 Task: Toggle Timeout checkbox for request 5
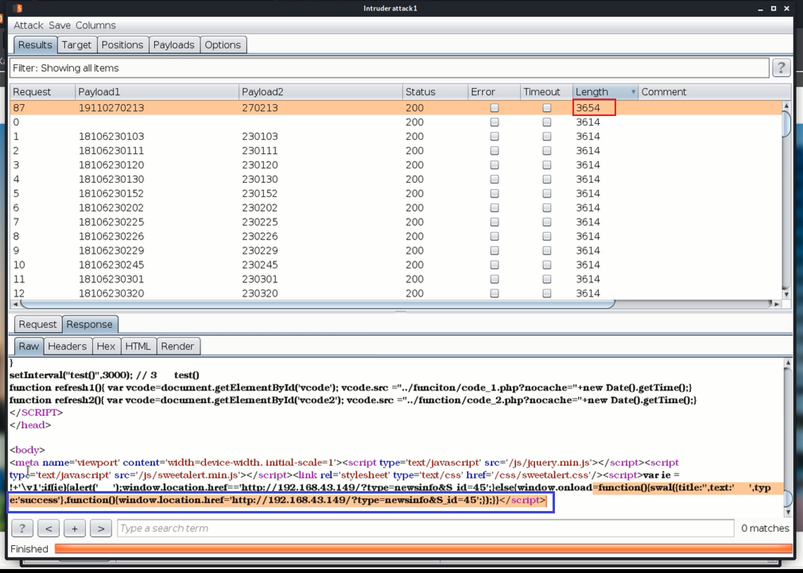(x=547, y=194)
